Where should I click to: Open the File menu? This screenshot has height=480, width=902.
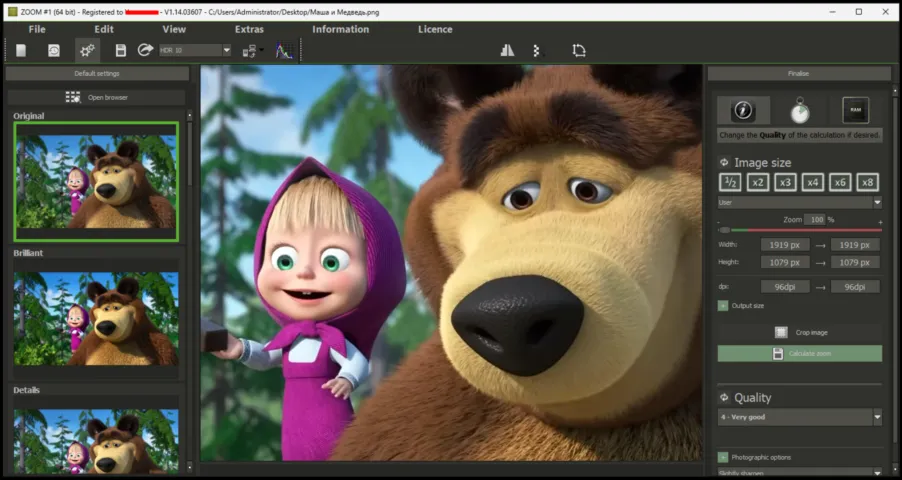coord(37,29)
